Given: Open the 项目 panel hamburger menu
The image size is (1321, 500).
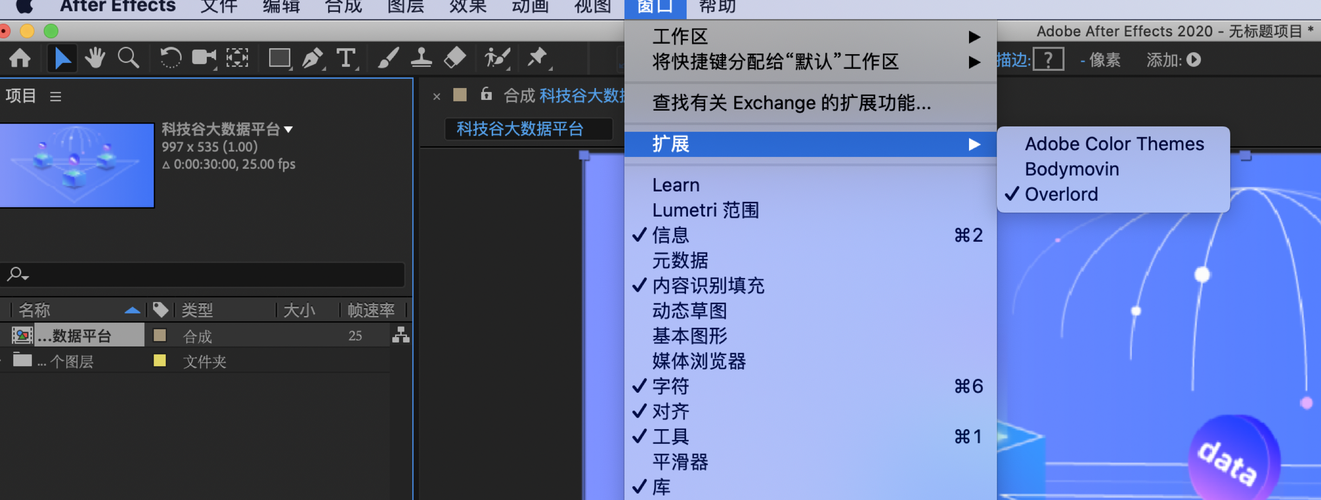Looking at the screenshot, I should pos(56,96).
